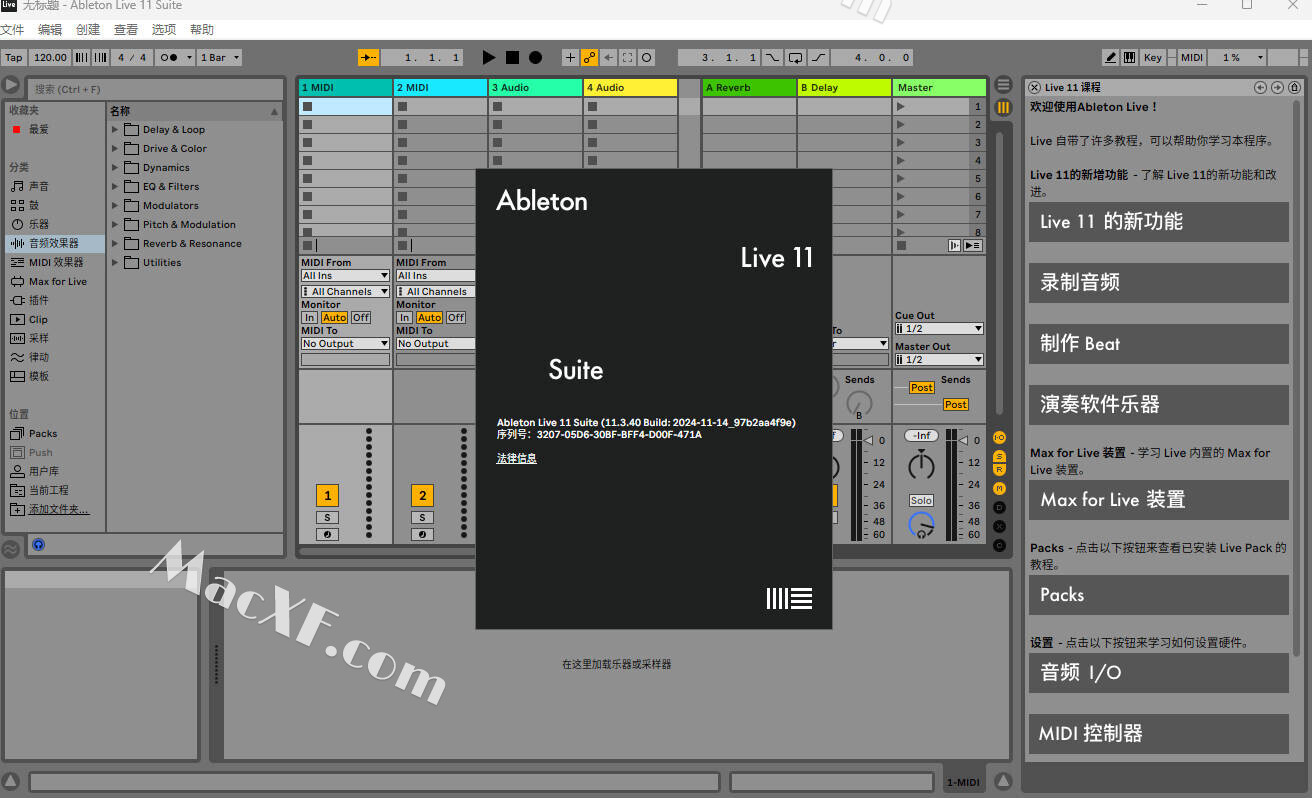This screenshot has width=1312, height=798.
Task: Select the 模板 category in browser
Action: pyautogui.click(x=54, y=376)
